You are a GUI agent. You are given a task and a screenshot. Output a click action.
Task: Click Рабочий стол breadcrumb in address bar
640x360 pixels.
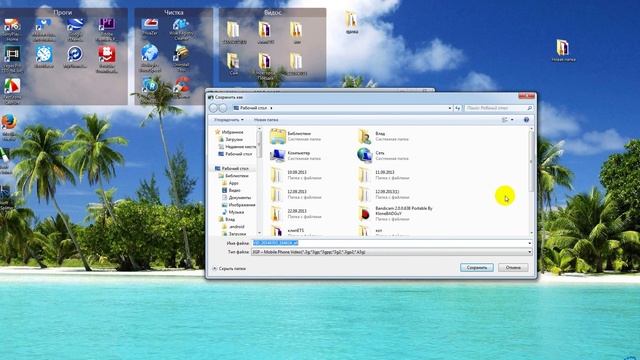click(x=253, y=108)
